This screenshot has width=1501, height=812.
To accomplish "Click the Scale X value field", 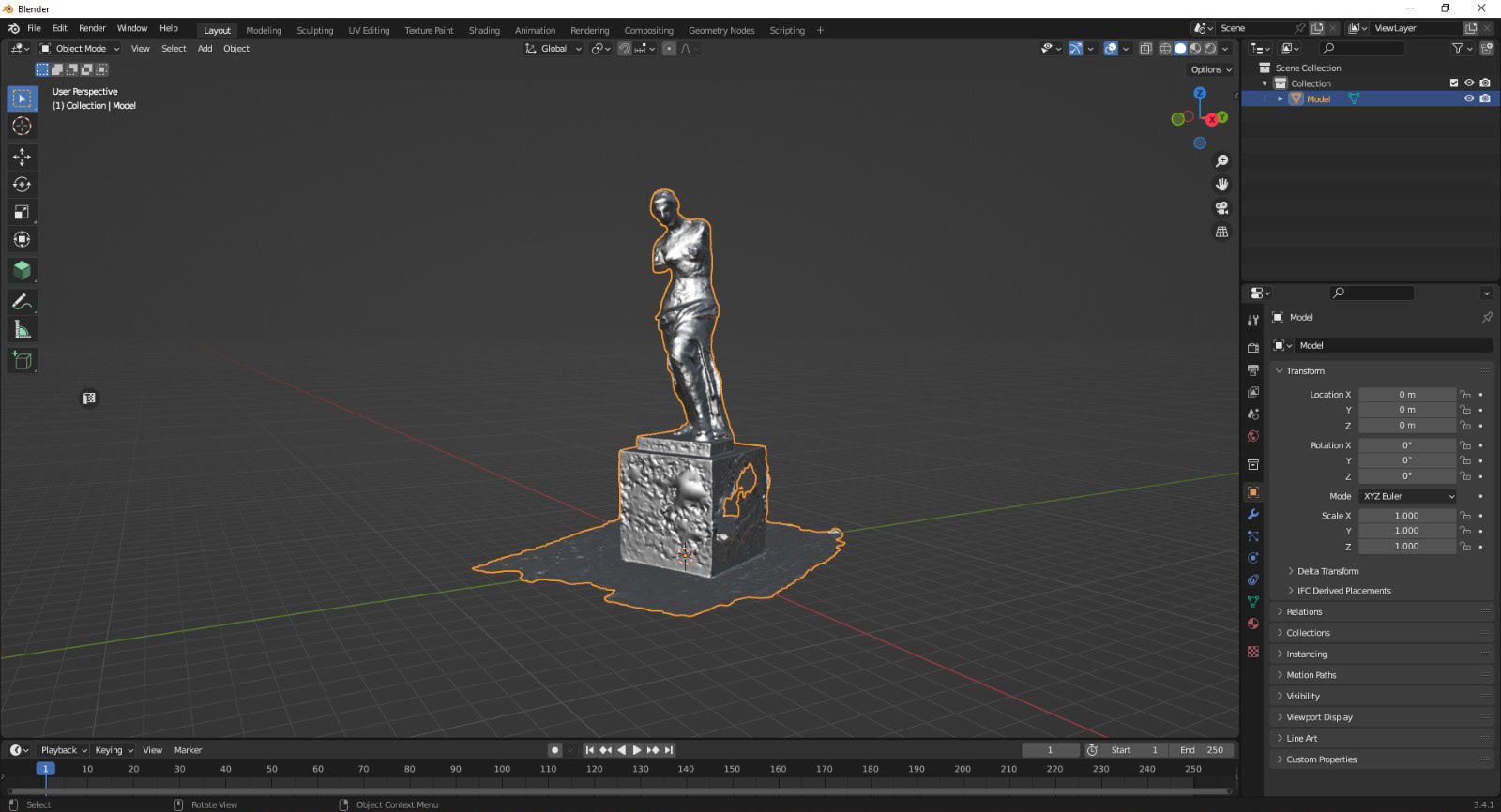I will click(1406, 516).
